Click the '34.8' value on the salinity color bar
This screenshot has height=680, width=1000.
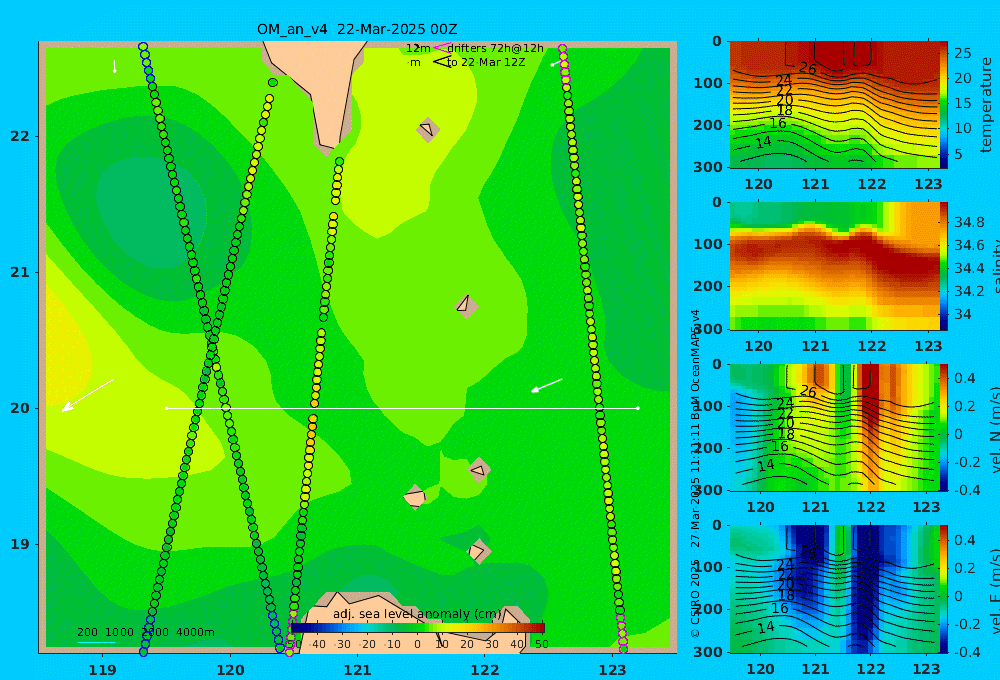point(969,222)
